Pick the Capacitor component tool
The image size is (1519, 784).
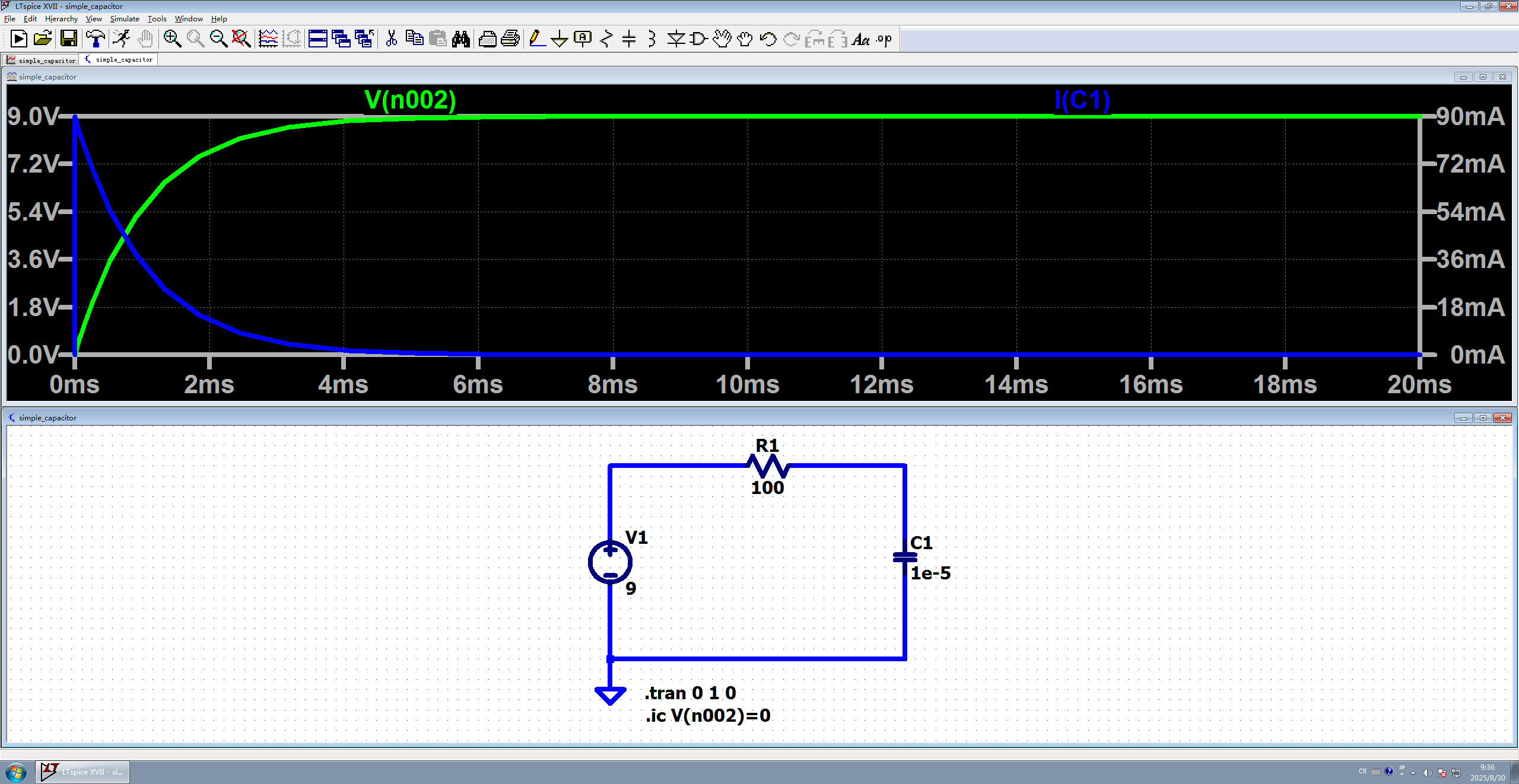point(629,39)
